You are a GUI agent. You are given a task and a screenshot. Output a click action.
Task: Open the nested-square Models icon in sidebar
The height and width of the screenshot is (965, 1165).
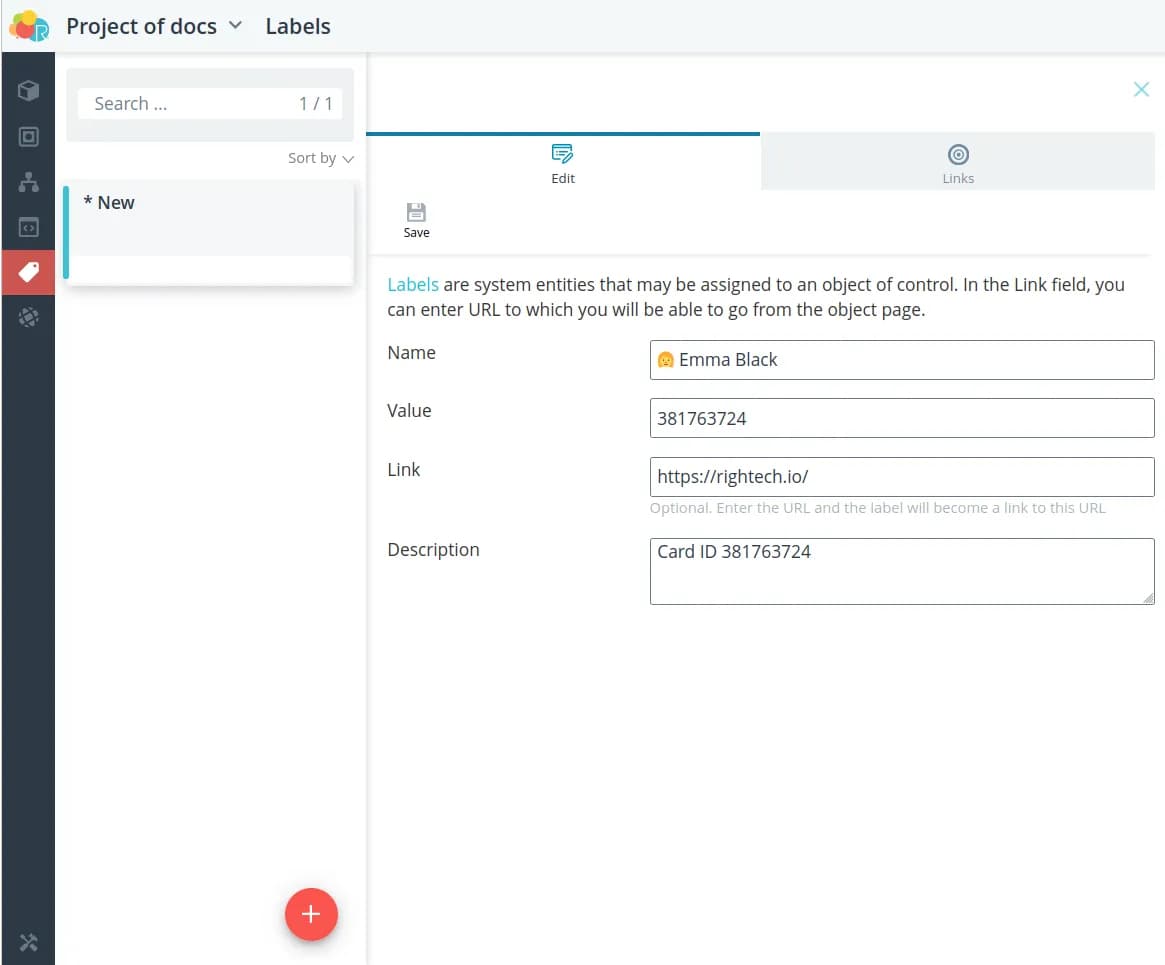point(29,137)
